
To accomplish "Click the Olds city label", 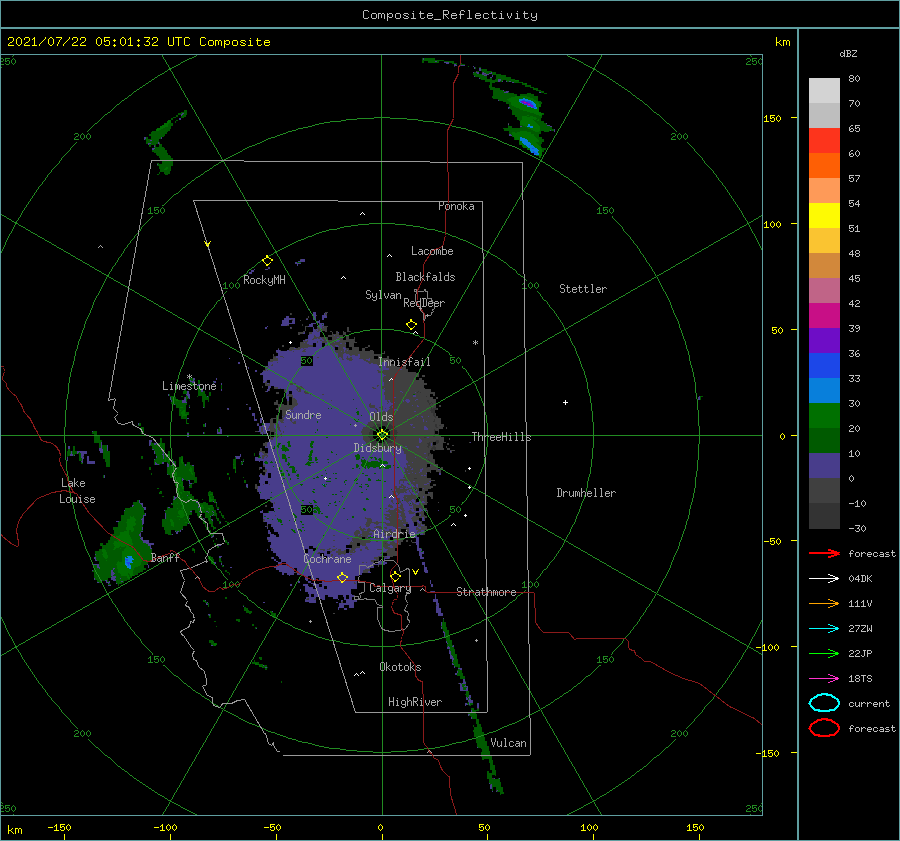I will click(381, 417).
